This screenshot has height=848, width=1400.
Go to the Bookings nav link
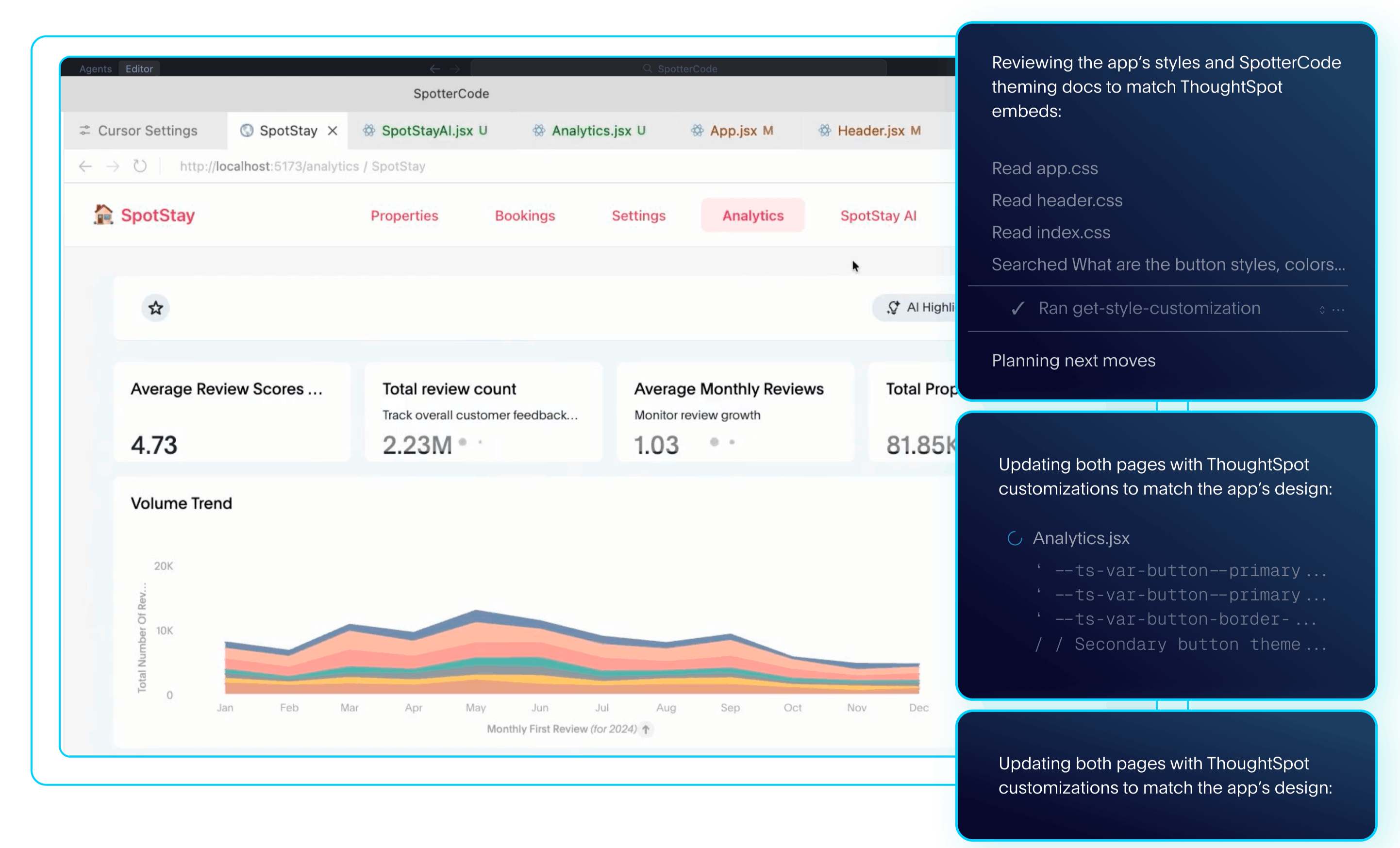point(525,215)
